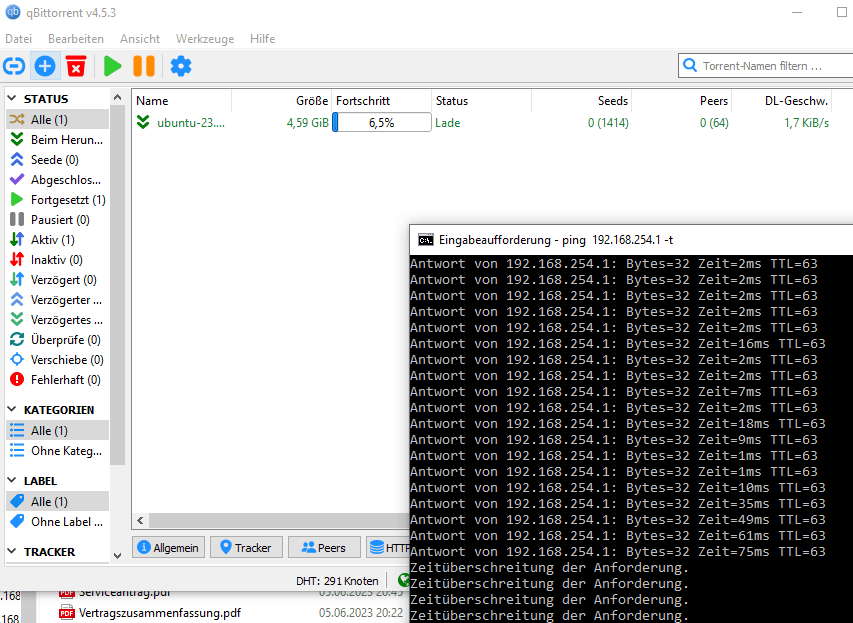Click the add torrent file plus icon

(x=45, y=66)
